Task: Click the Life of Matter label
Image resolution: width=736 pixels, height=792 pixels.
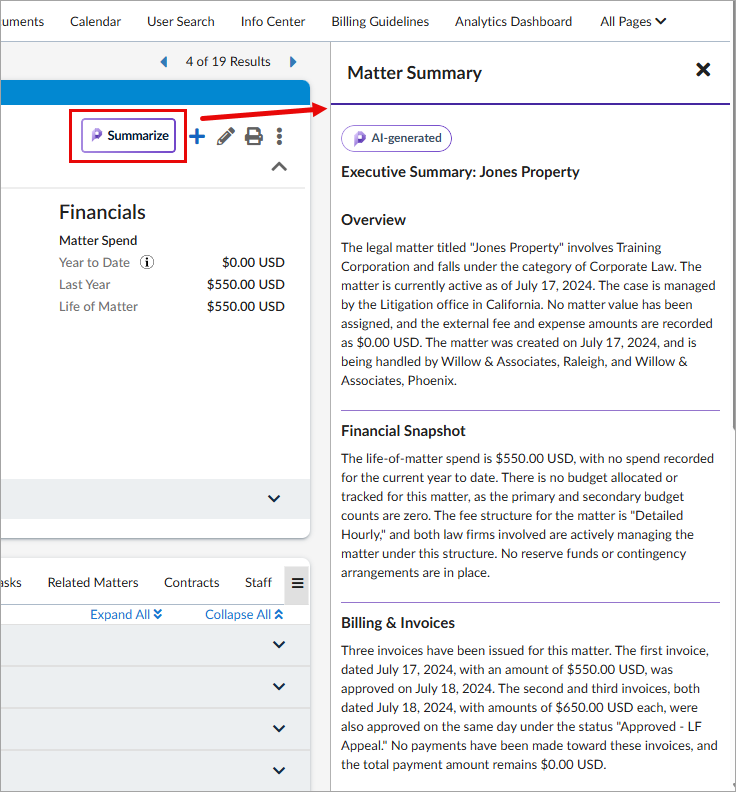Action: pos(99,307)
